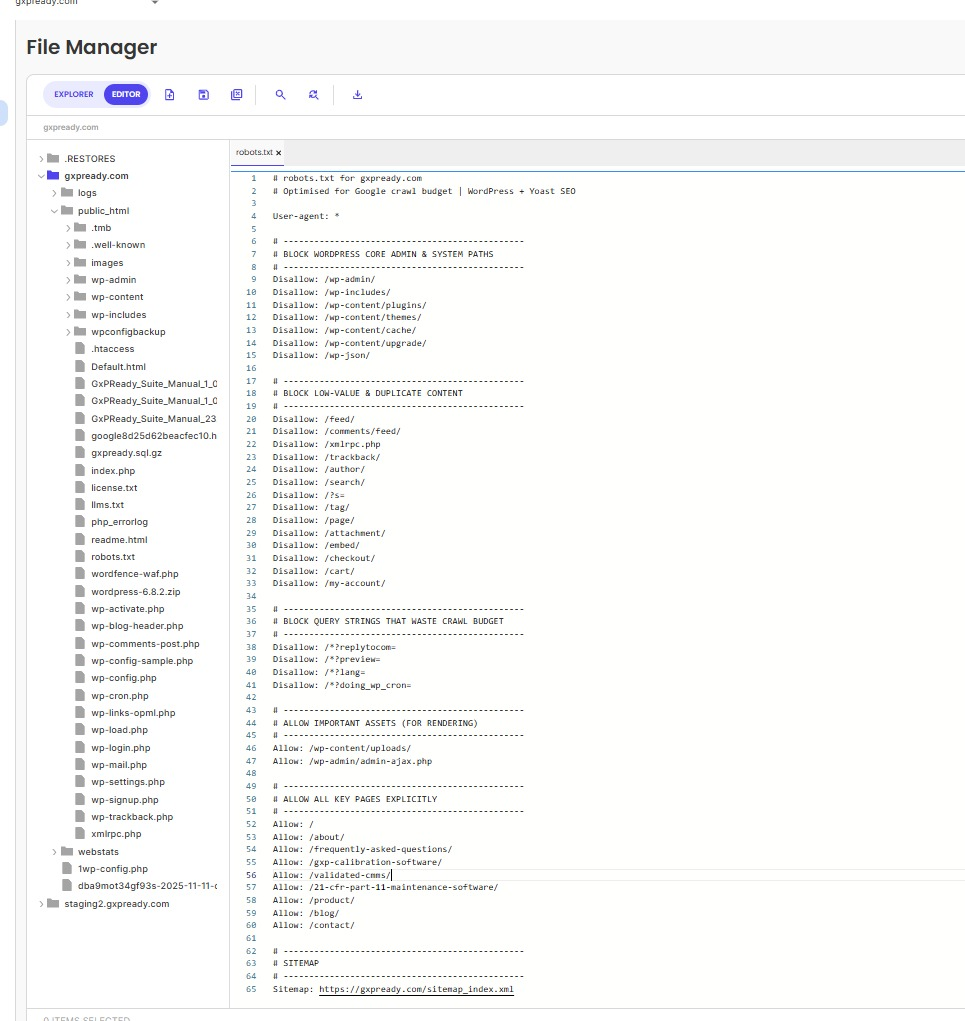965x1021 pixels.
Task: Select the robots.txt tab
Action: (x=254, y=153)
